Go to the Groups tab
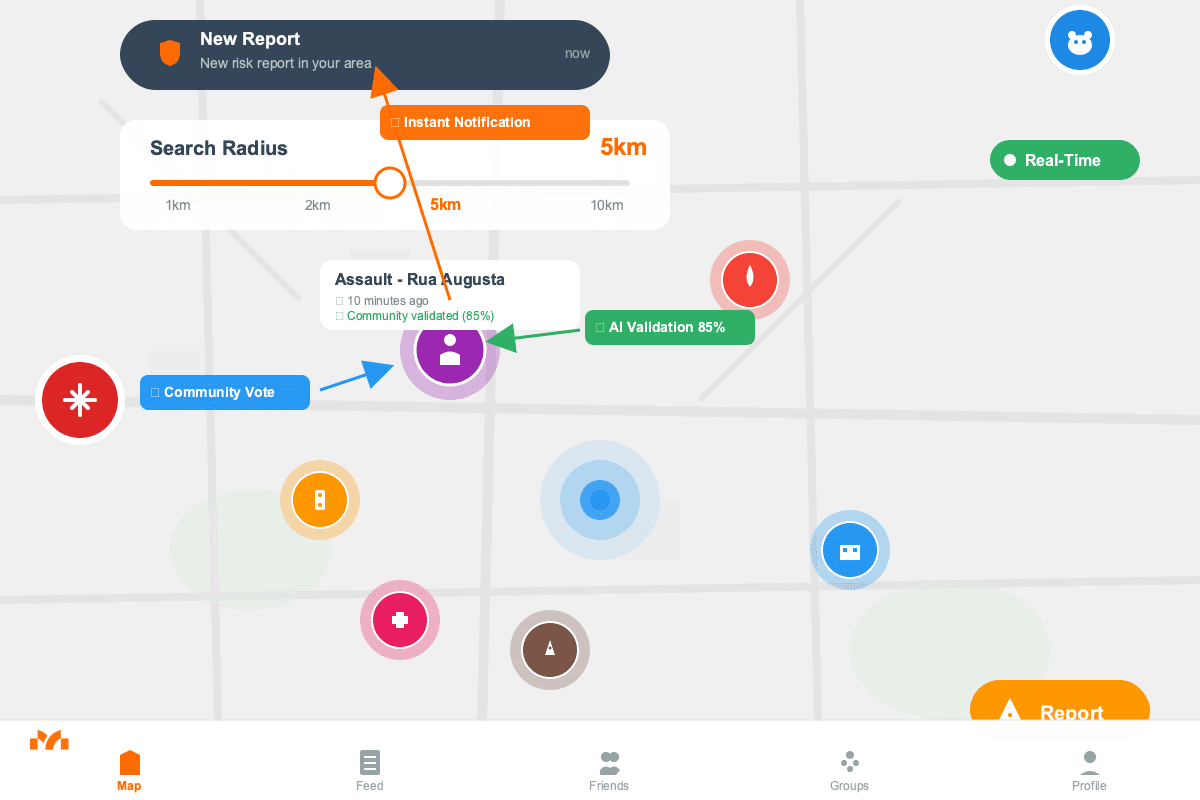 [x=849, y=770]
